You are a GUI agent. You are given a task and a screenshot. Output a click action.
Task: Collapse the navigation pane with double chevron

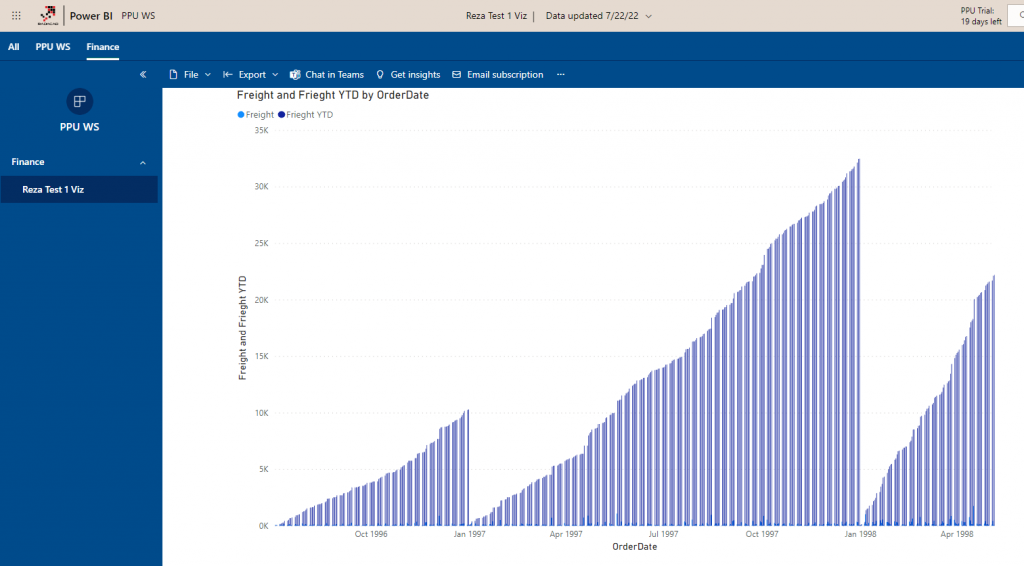[x=143, y=74]
